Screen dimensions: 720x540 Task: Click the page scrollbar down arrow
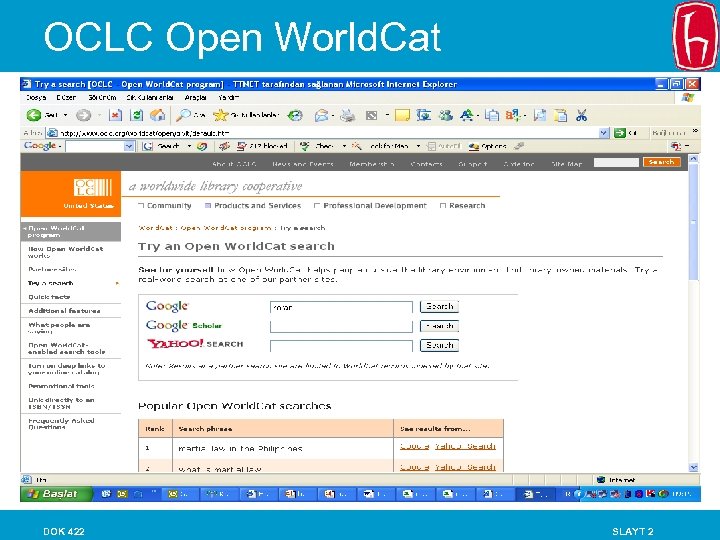(693, 467)
